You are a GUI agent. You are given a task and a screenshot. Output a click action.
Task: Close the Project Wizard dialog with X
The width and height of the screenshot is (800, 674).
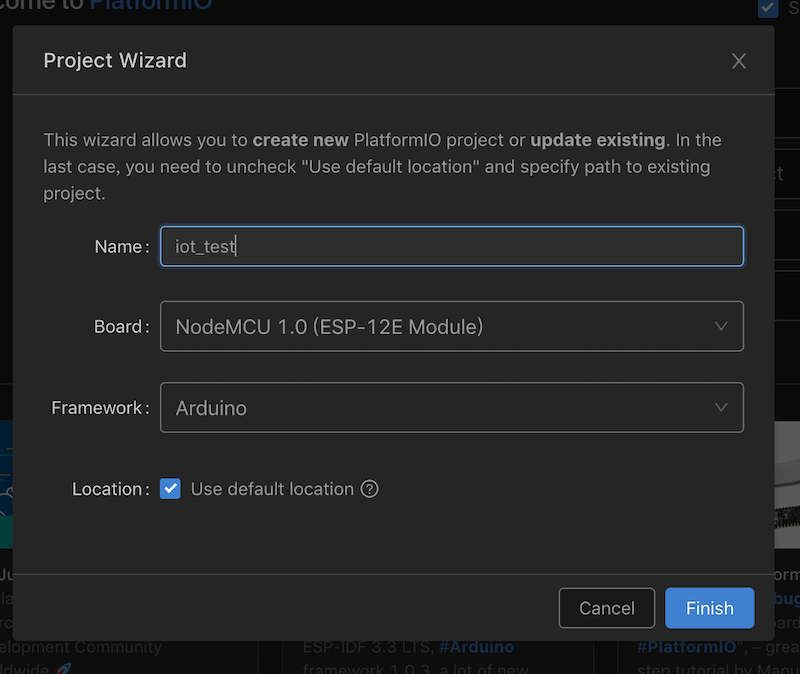pos(739,61)
